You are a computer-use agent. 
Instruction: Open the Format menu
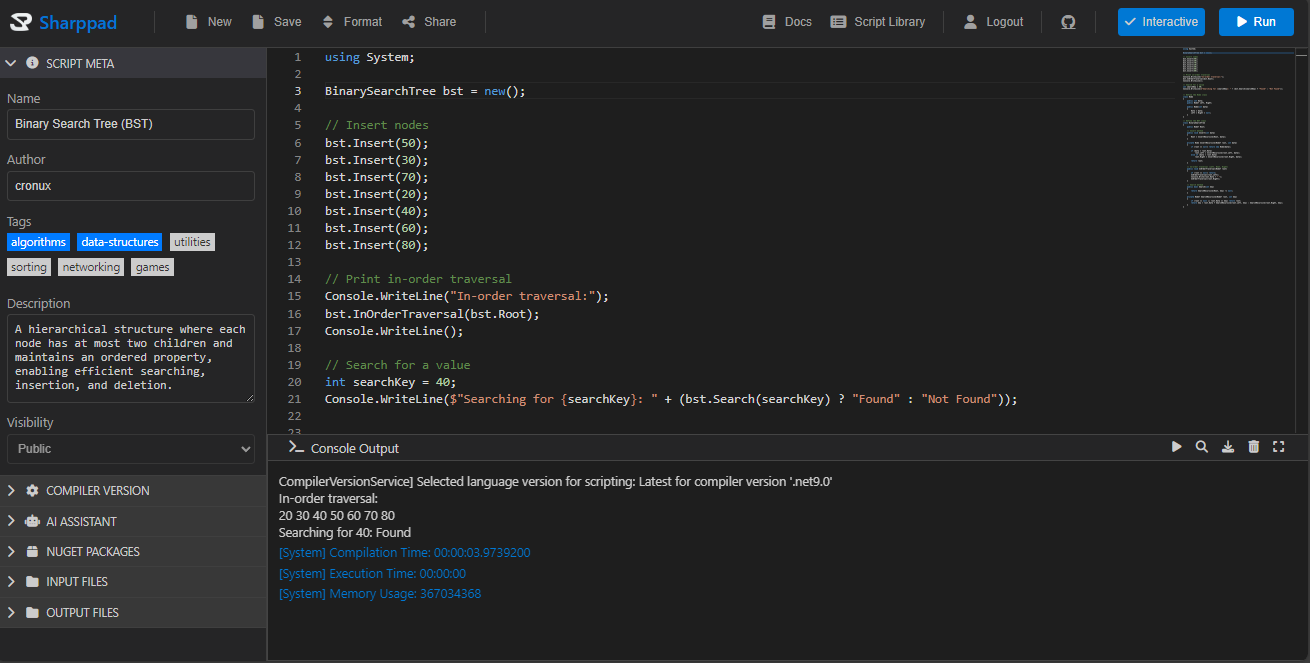point(351,21)
